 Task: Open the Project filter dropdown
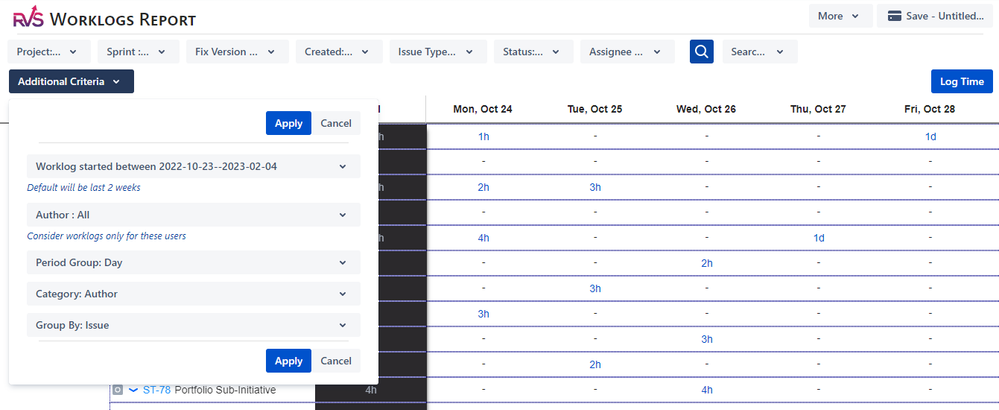click(50, 52)
